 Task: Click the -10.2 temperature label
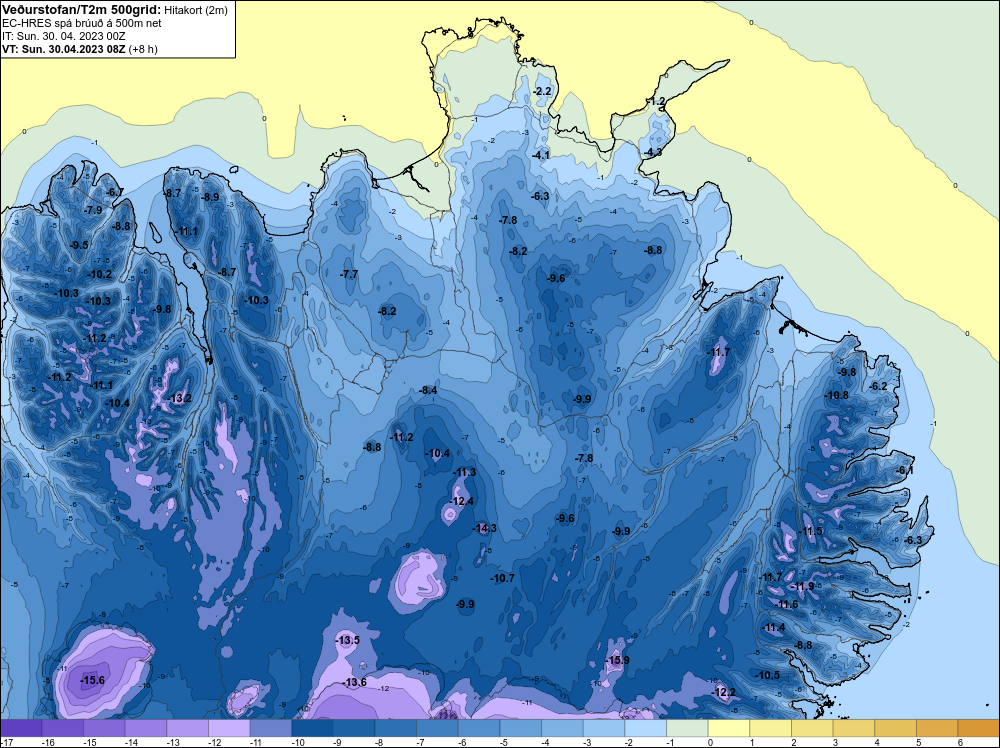[100, 274]
